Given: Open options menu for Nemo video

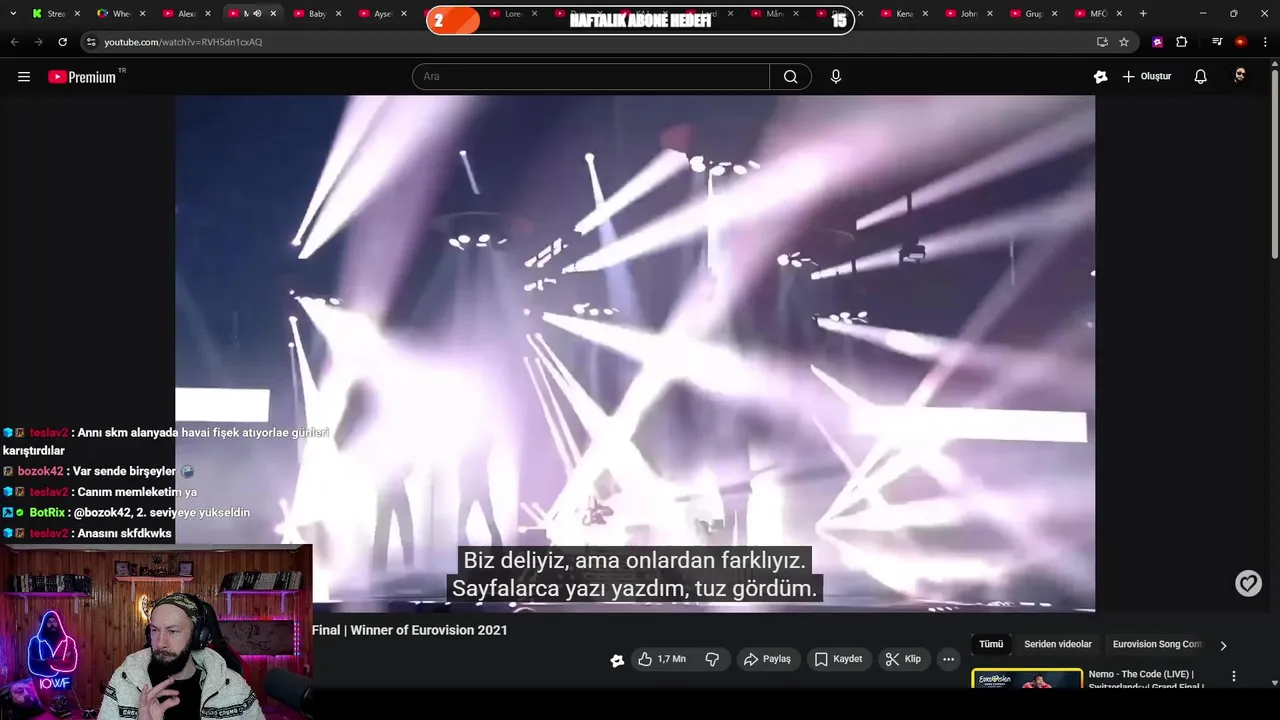Looking at the screenshot, I should [1234, 677].
